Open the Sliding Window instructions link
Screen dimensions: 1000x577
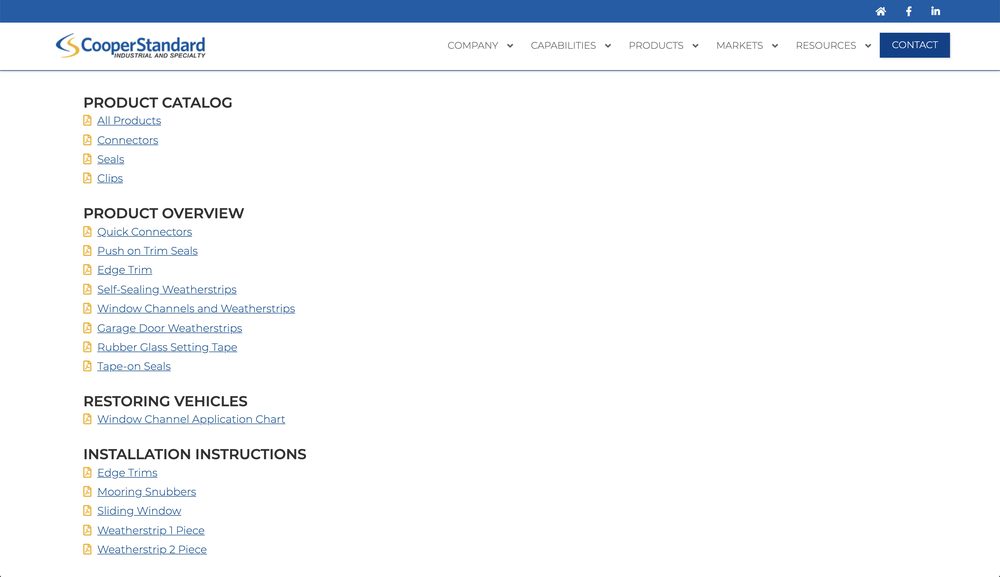tap(139, 511)
